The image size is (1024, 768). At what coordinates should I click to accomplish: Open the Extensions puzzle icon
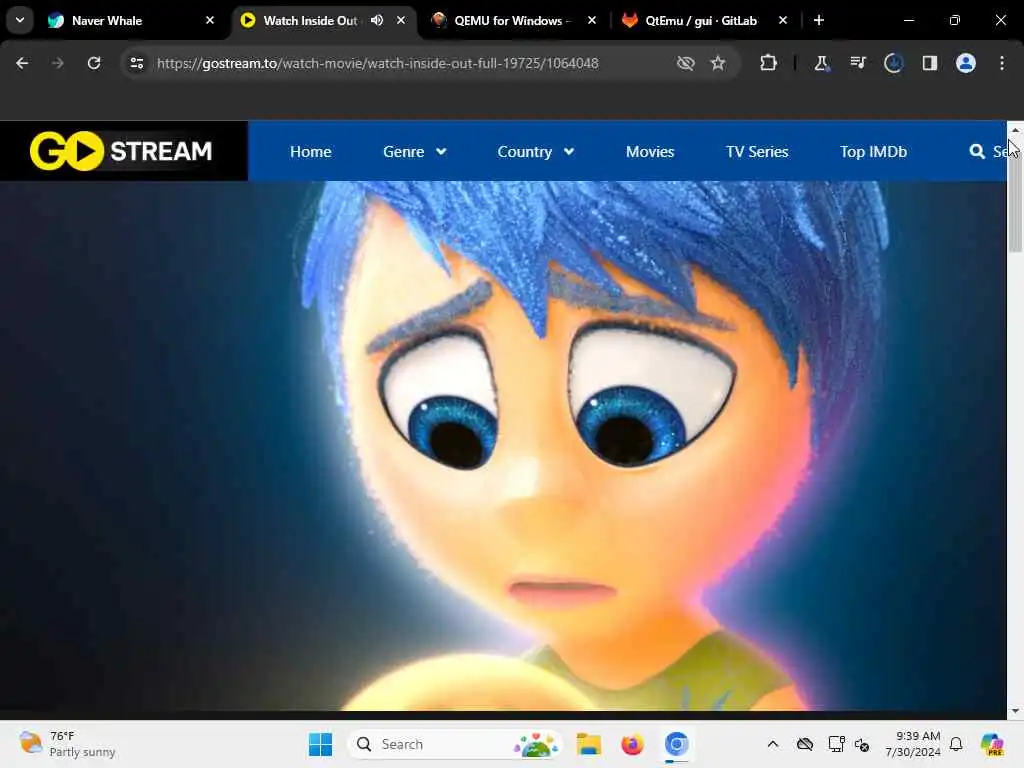(x=769, y=63)
